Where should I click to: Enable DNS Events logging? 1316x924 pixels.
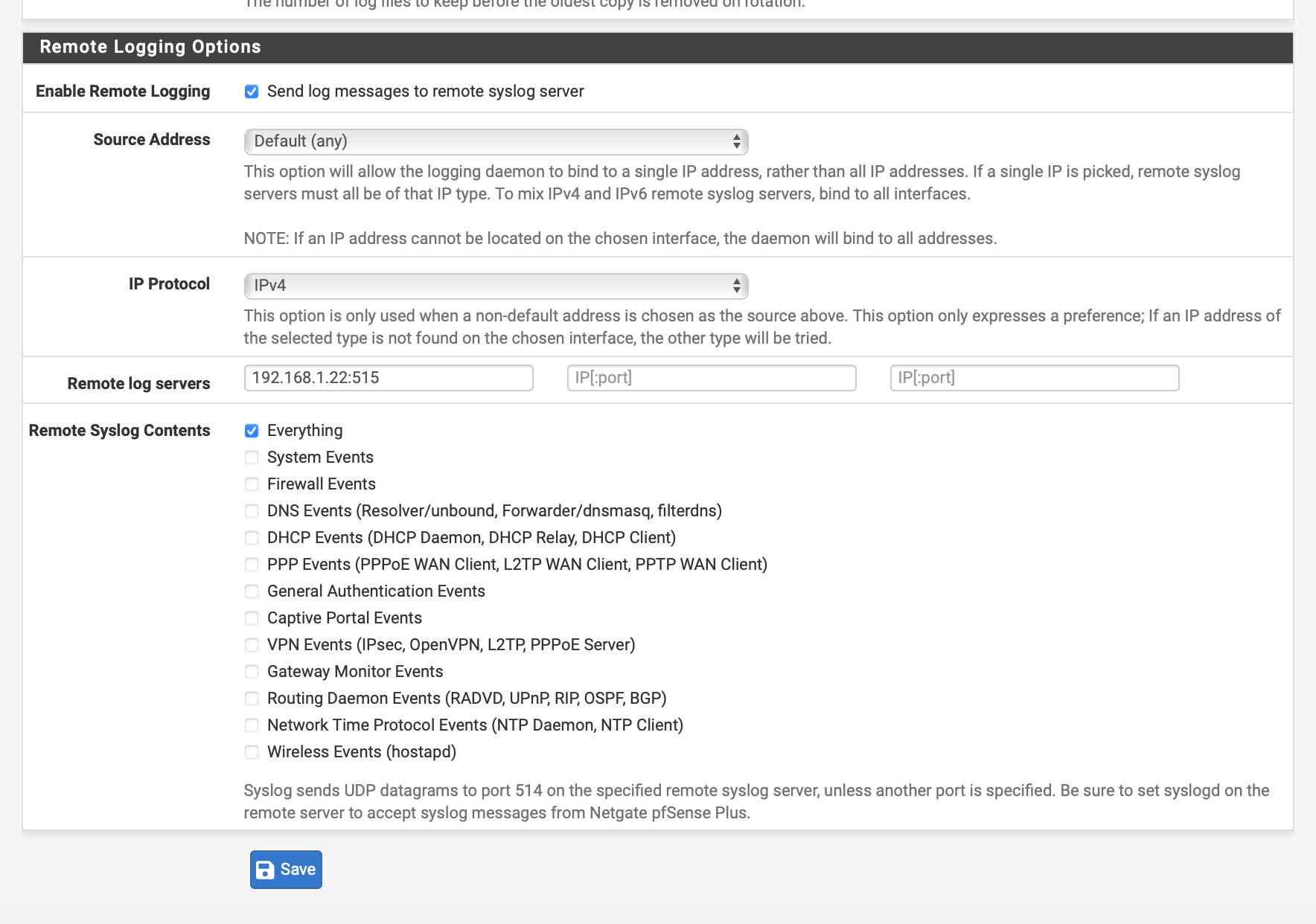tap(252, 511)
